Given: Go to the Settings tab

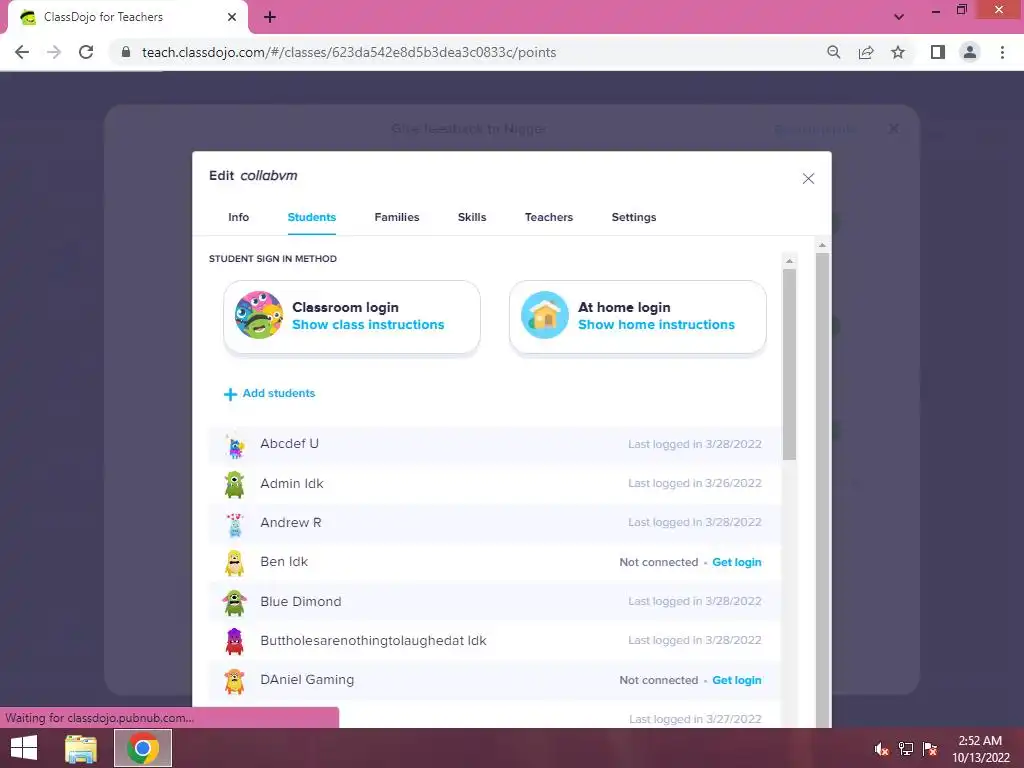Looking at the screenshot, I should 633,217.
